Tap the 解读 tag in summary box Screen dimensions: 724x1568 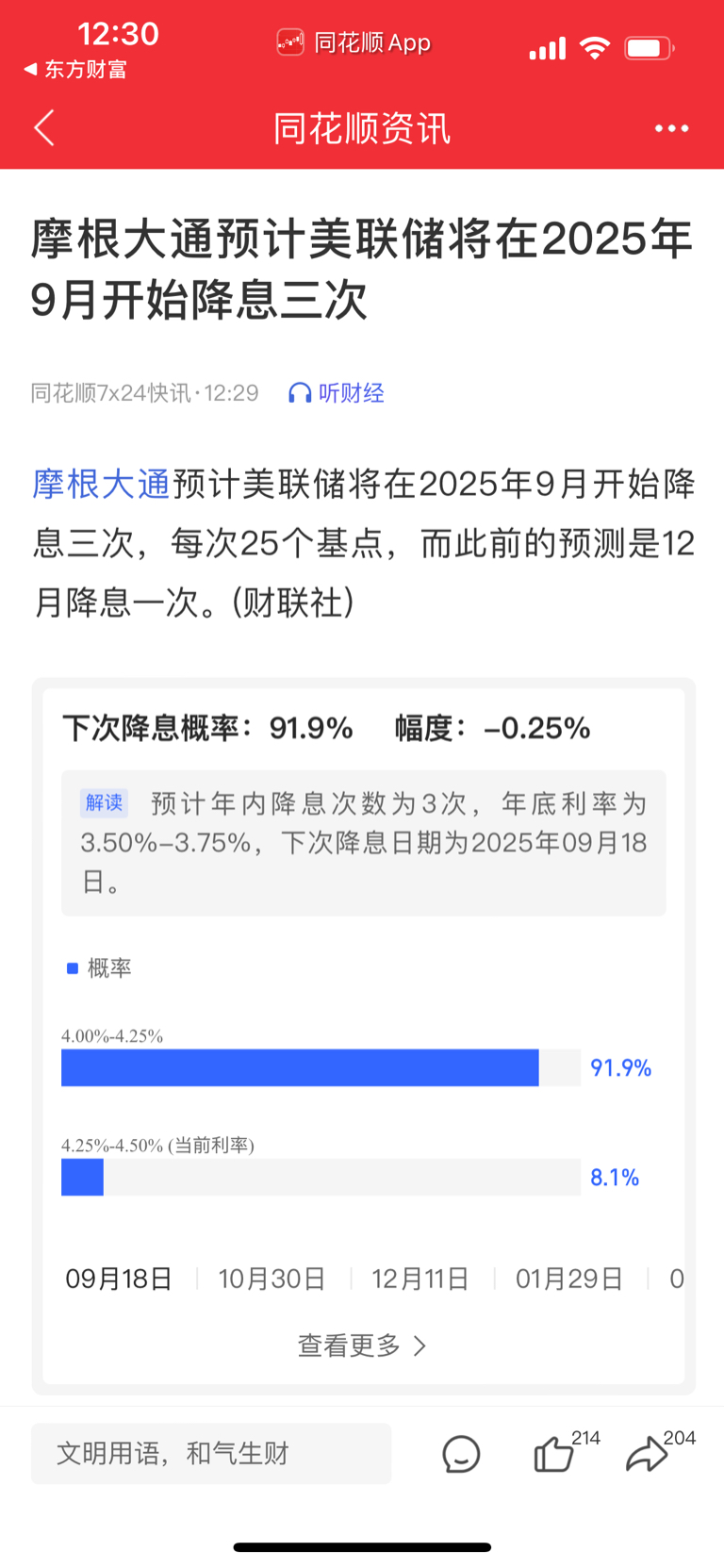pyautogui.click(x=104, y=802)
